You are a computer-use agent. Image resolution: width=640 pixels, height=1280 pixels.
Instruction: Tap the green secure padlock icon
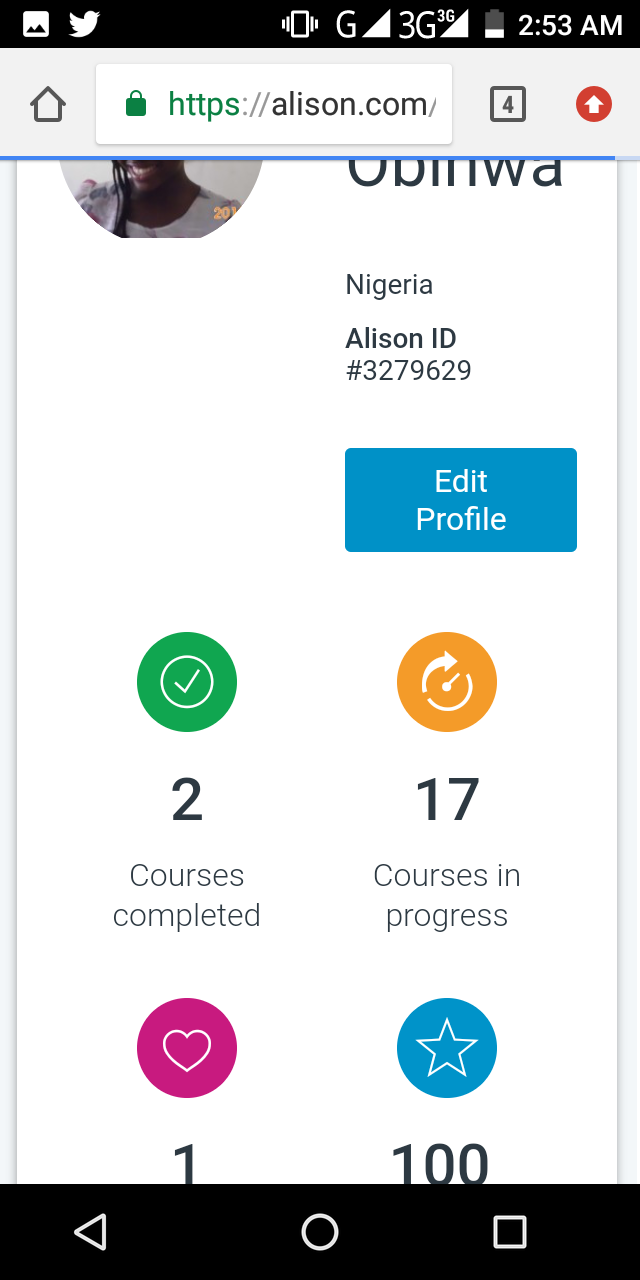tap(137, 104)
